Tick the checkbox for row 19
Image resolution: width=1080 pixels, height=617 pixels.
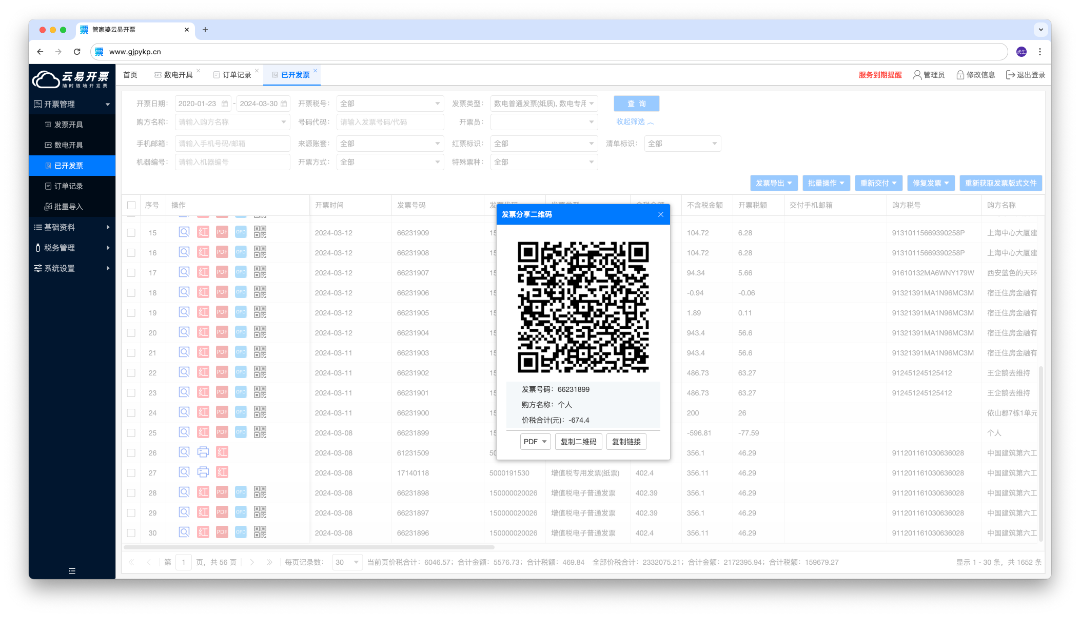(132, 313)
